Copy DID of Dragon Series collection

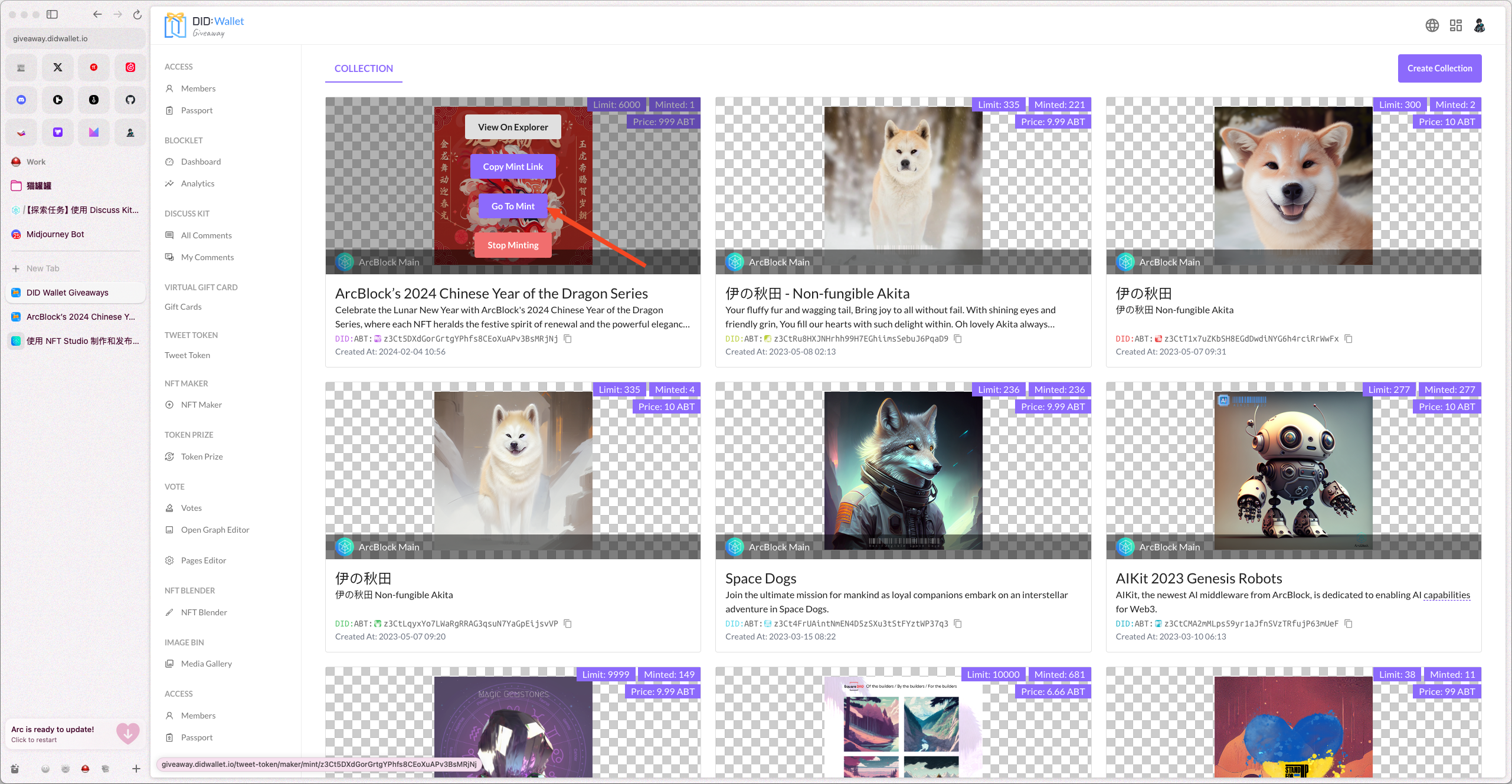click(x=568, y=339)
